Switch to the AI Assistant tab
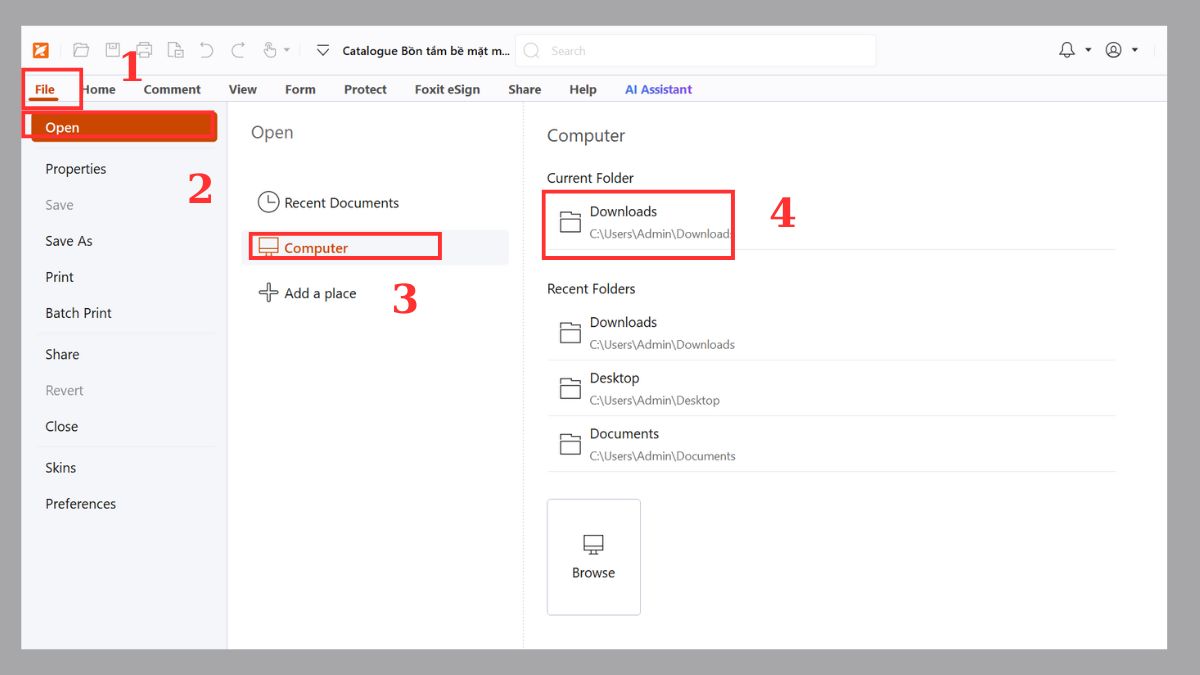Image resolution: width=1200 pixels, height=675 pixels. click(658, 89)
